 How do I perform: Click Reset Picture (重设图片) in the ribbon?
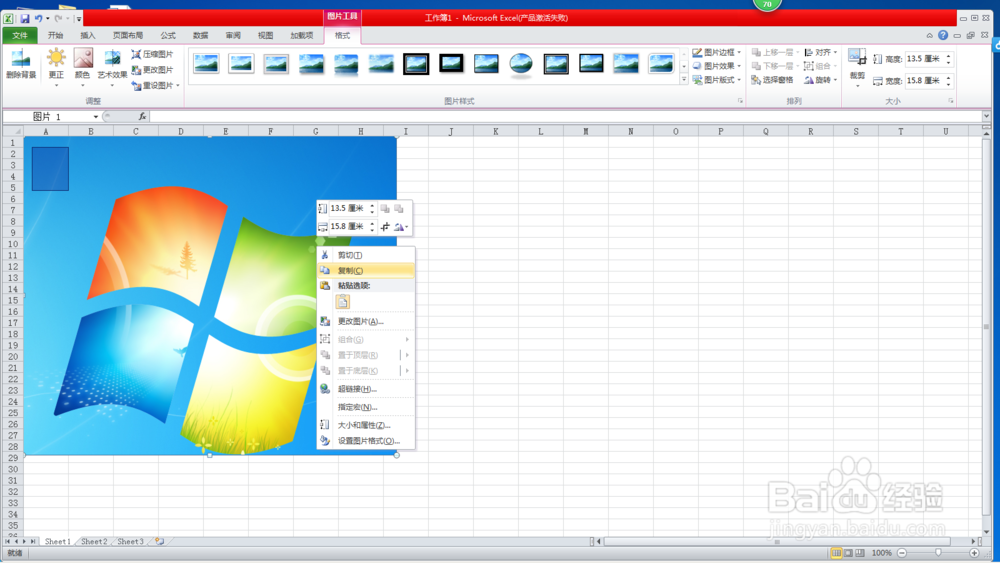click(155, 85)
